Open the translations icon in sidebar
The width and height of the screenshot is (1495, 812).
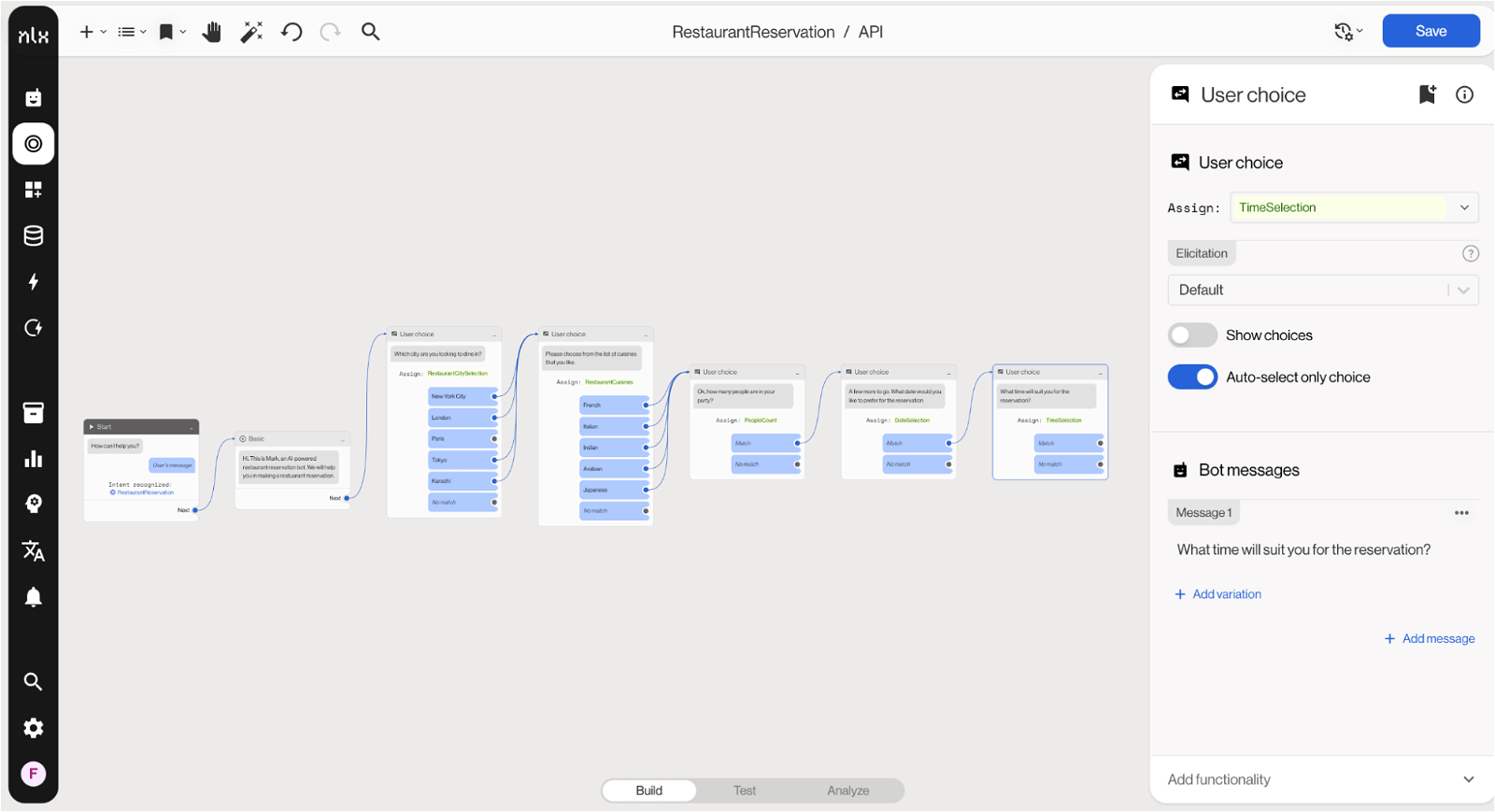pos(34,550)
